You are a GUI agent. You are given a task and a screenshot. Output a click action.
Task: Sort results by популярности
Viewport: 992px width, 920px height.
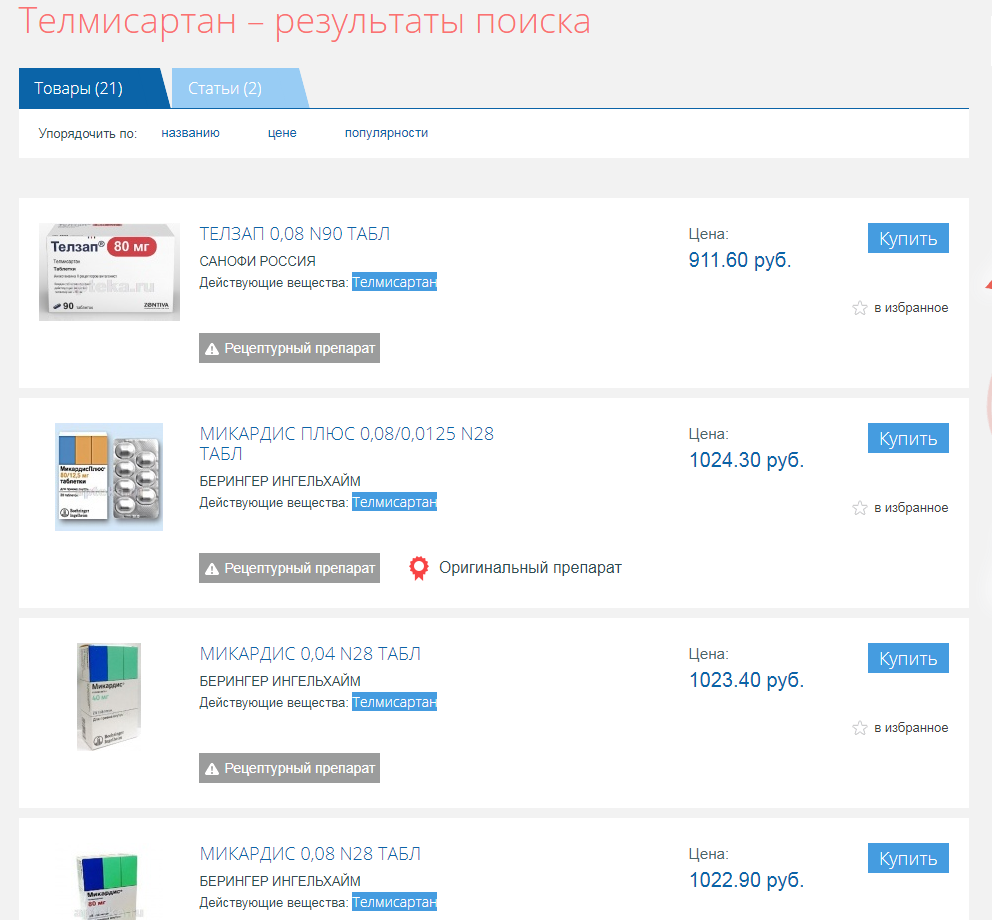point(386,132)
